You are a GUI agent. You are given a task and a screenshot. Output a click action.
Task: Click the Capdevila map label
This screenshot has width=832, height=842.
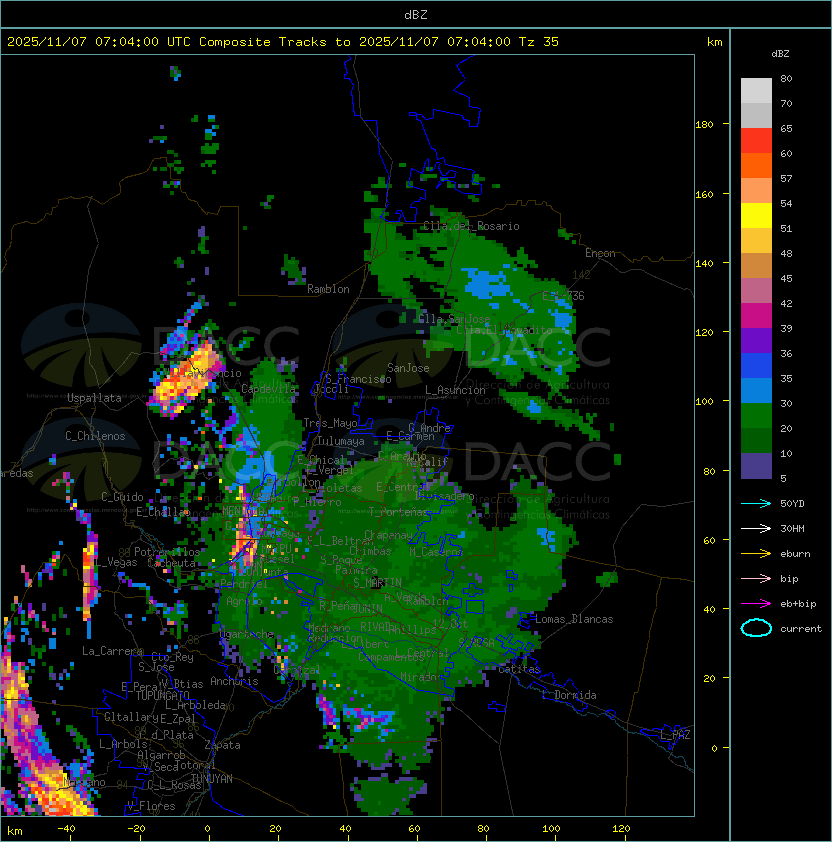pos(268,389)
